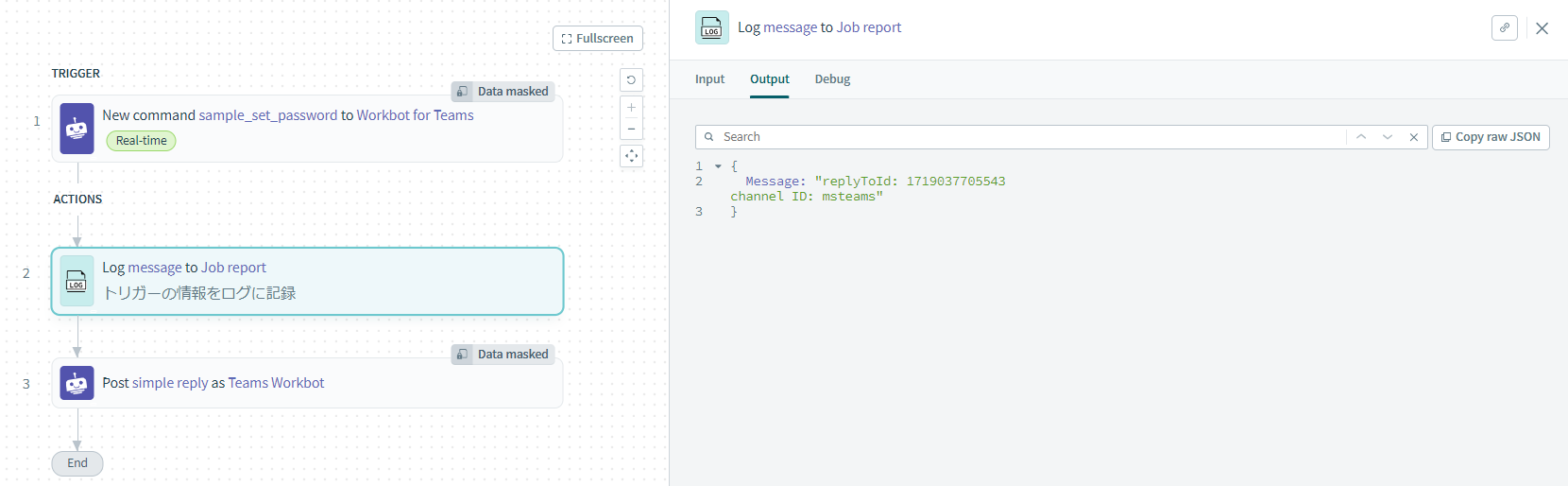Screen dimensions: 1568x486
Task: Click the Workbot icon on the trigger step
Action: coord(77,129)
